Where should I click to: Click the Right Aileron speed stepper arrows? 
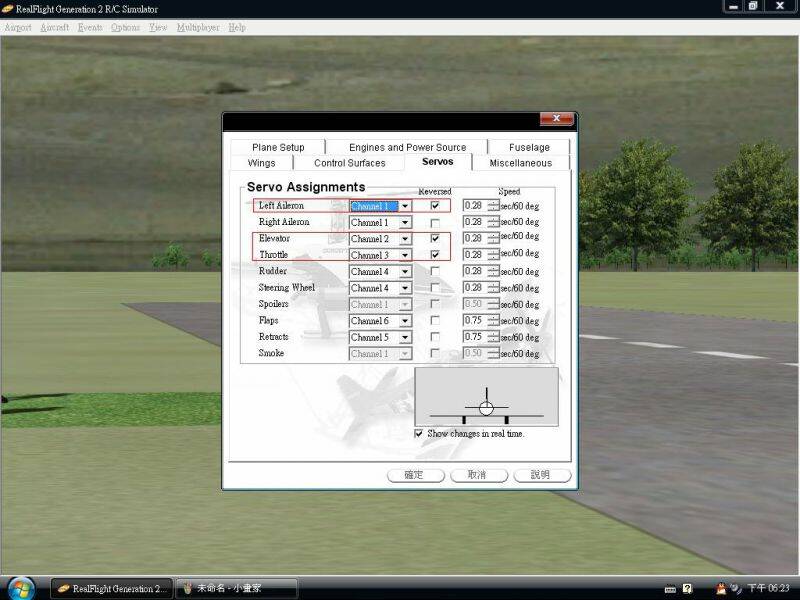click(493, 222)
